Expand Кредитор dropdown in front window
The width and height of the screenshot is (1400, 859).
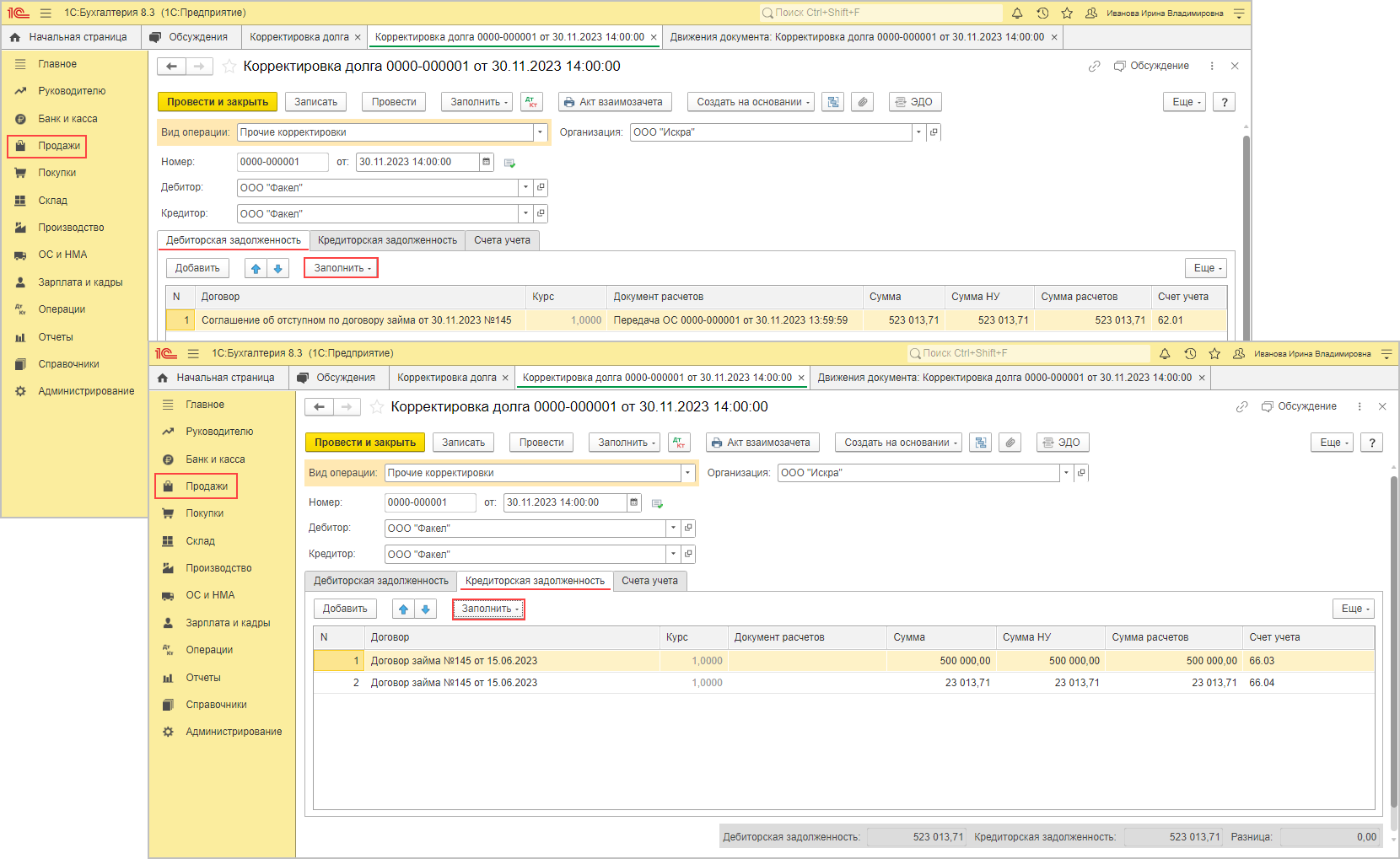(673, 555)
